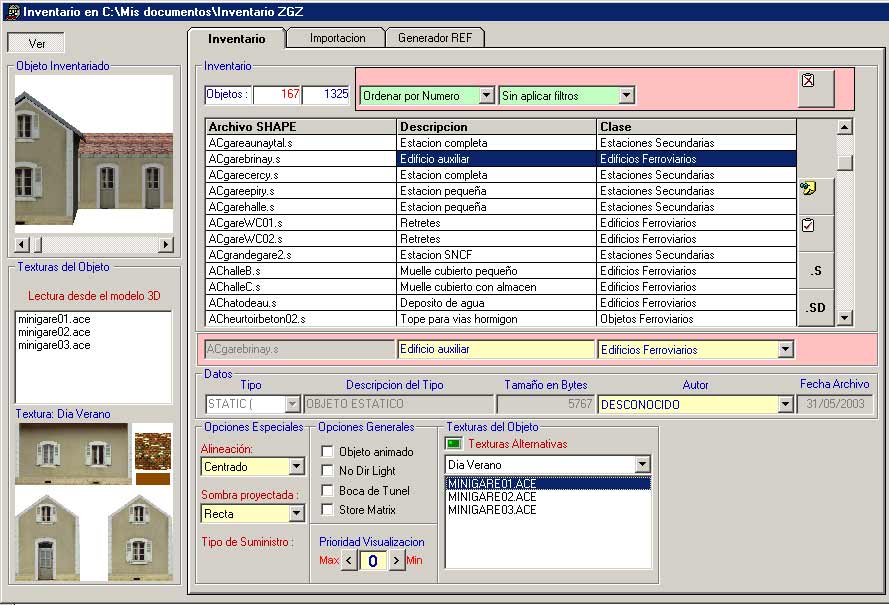Open the Ordenar por Numero dropdown

coord(486,96)
